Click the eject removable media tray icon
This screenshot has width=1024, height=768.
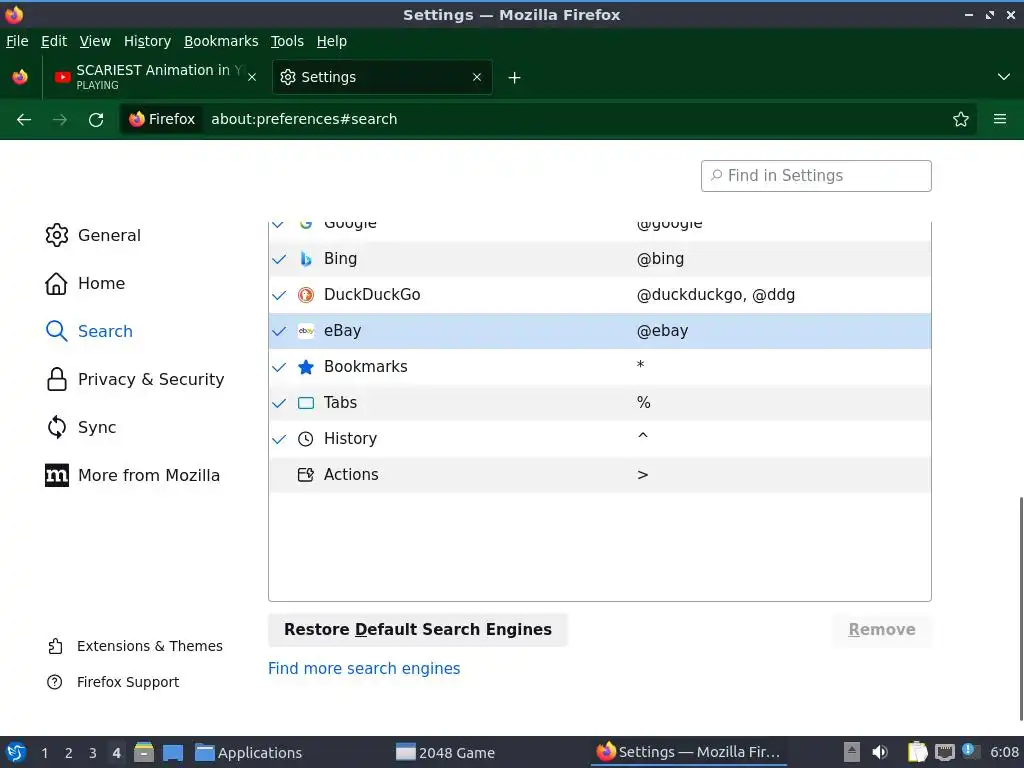[x=852, y=752]
